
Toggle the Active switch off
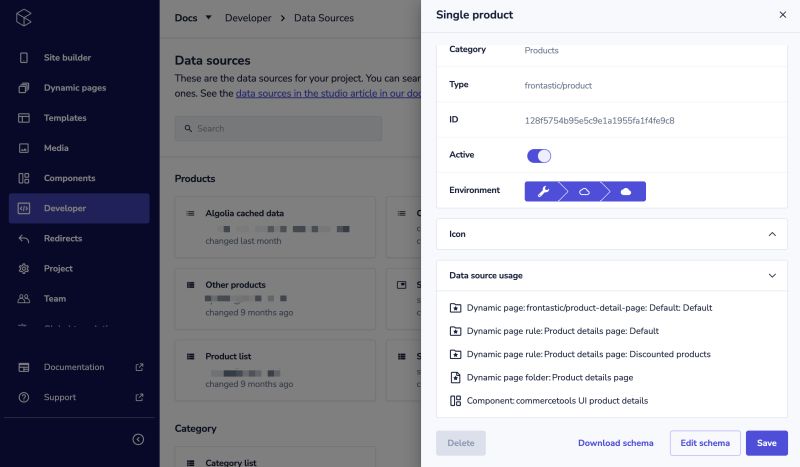coord(539,156)
